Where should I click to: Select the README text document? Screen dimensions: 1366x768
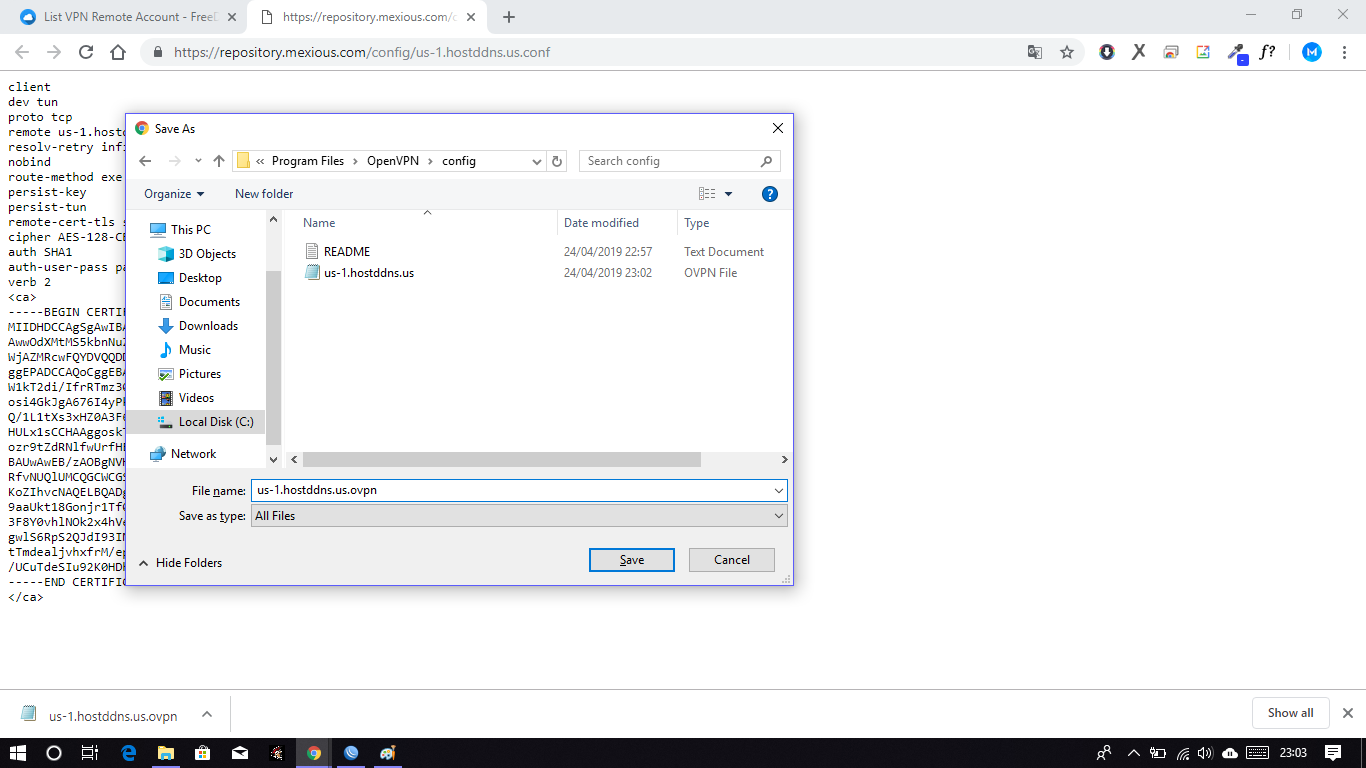(x=346, y=252)
